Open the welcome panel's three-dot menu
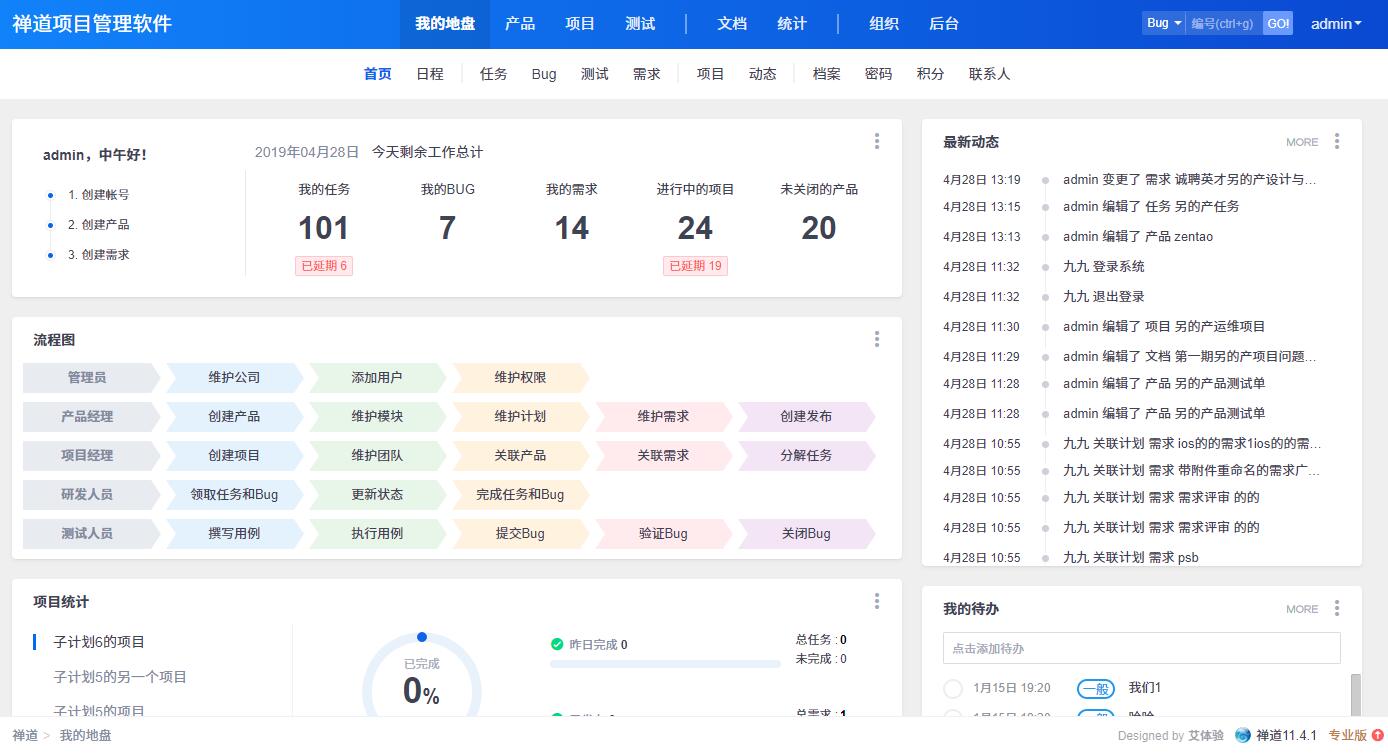This screenshot has height=755, width=1388. click(877, 141)
